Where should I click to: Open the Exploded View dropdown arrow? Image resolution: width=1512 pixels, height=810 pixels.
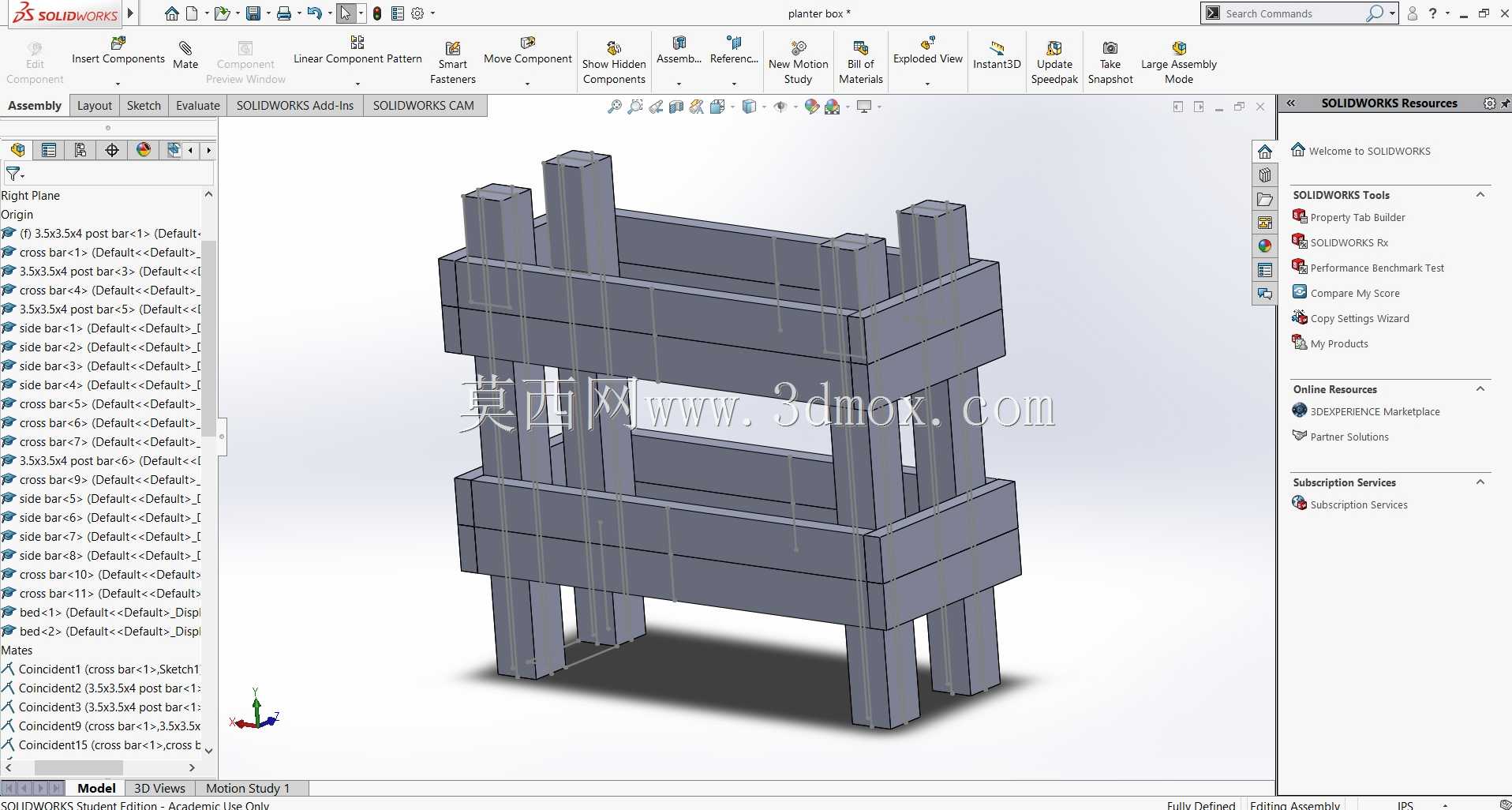[x=928, y=84]
